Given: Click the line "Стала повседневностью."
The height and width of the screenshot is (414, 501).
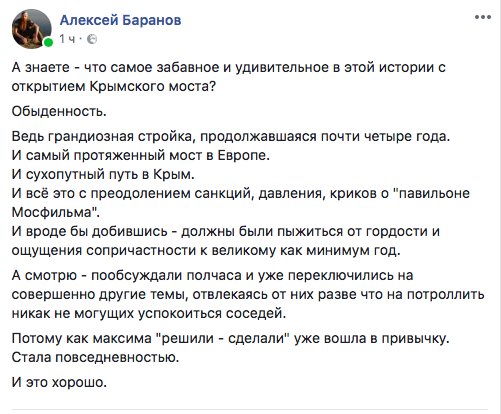Looking at the screenshot, I should (x=96, y=357).
